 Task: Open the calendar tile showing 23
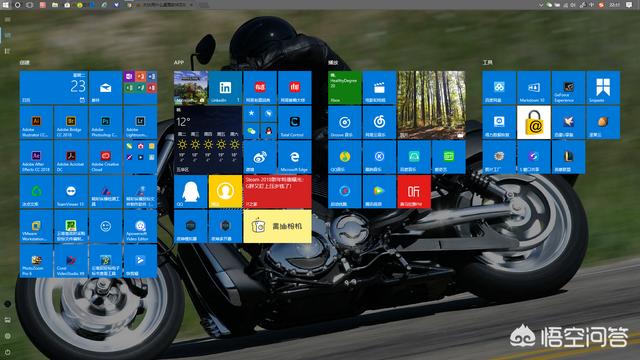[53, 88]
